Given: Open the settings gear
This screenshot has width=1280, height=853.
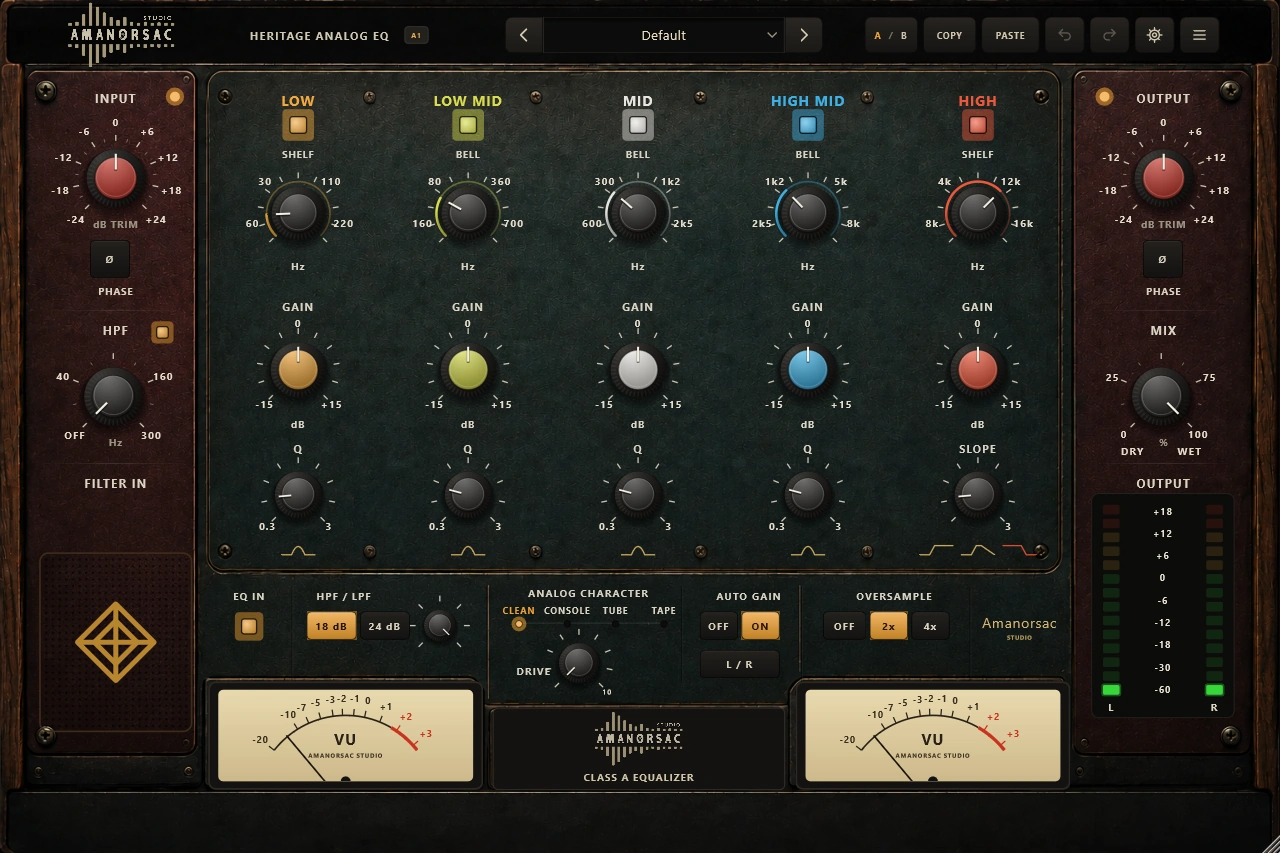Looking at the screenshot, I should [x=1154, y=35].
